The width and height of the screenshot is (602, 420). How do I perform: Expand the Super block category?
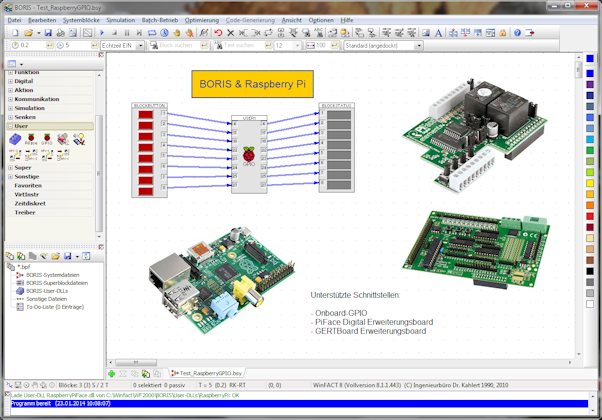10,168
